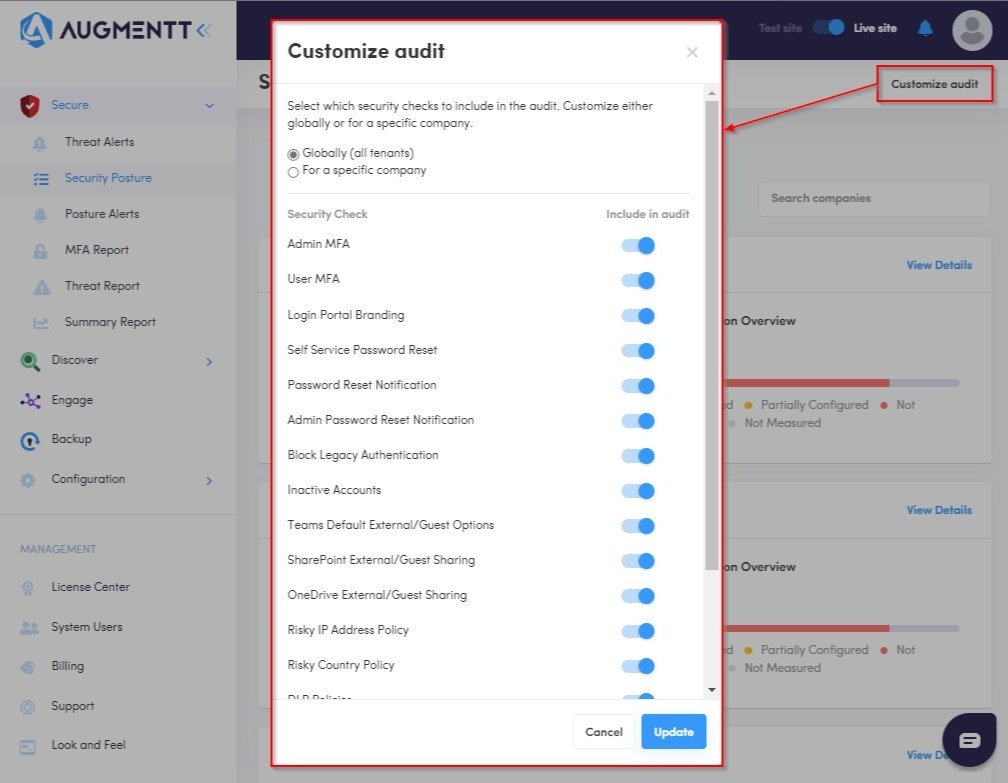The height and width of the screenshot is (783, 1008).
Task: Open the user profile avatar
Action: (971, 29)
